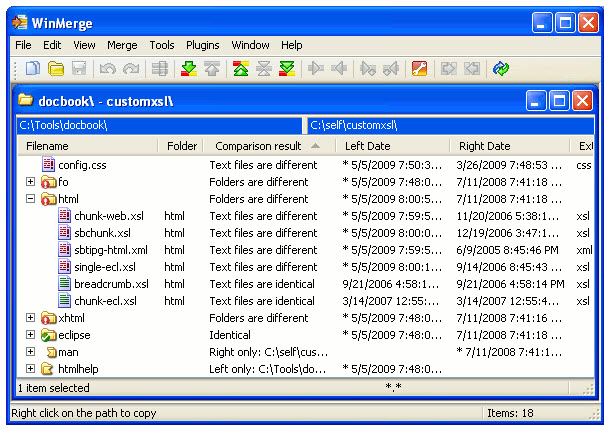604x431 pixels.
Task: Click the '*.*' filter status text
Action: (393, 386)
